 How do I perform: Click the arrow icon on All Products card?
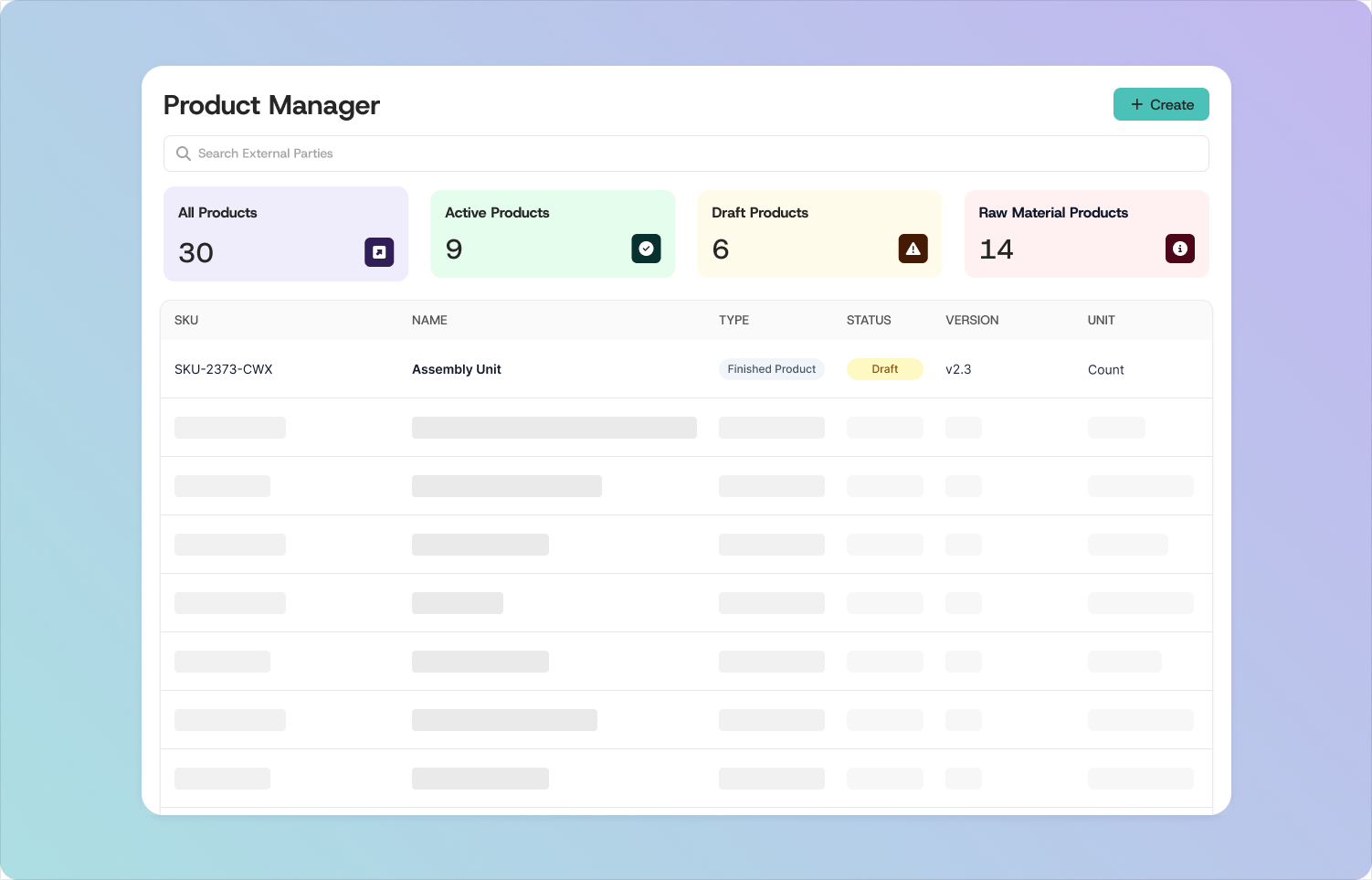(x=379, y=252)
